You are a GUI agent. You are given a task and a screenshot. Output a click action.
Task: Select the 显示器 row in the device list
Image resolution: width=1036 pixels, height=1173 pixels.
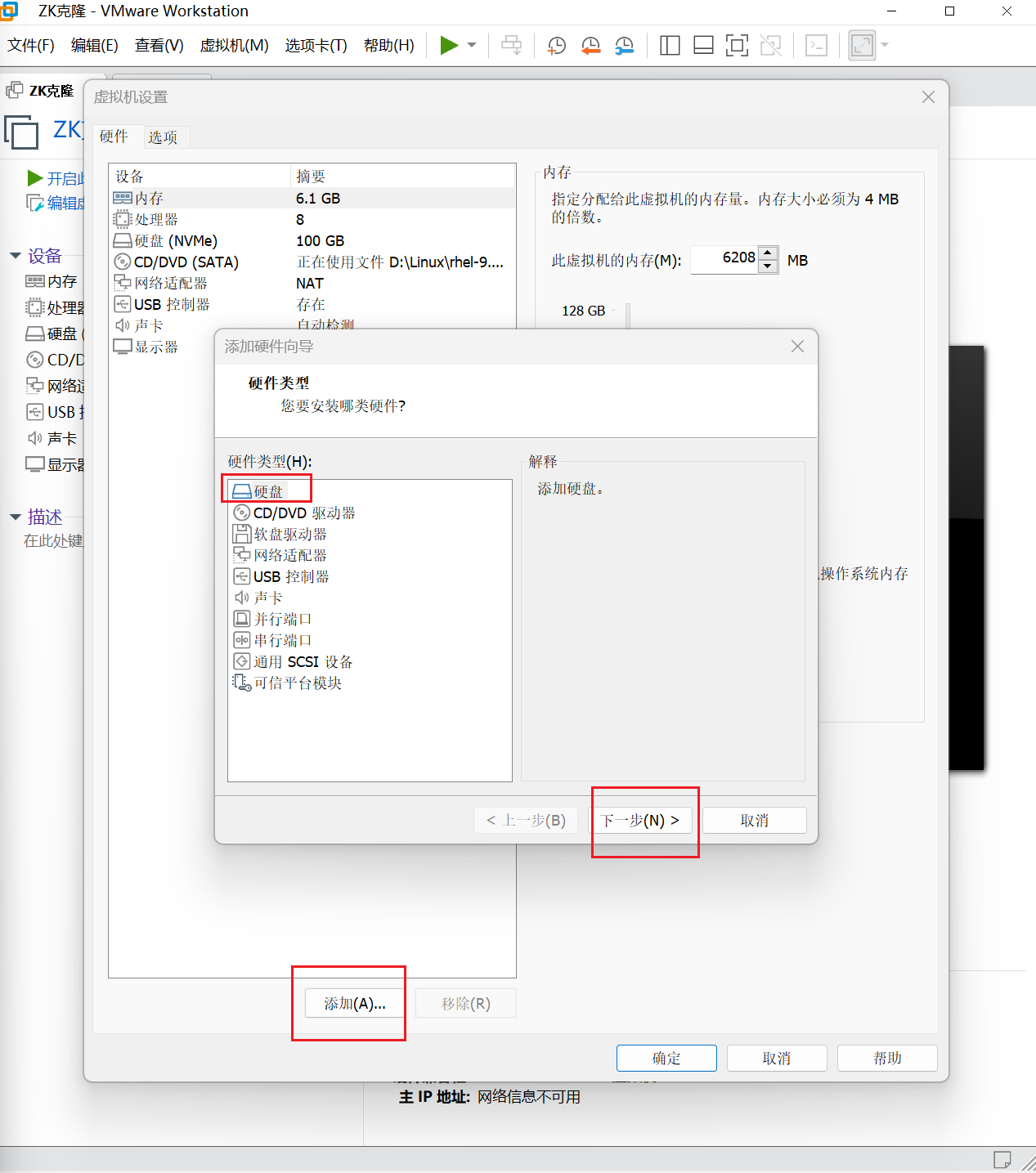[x=162, y=347]
